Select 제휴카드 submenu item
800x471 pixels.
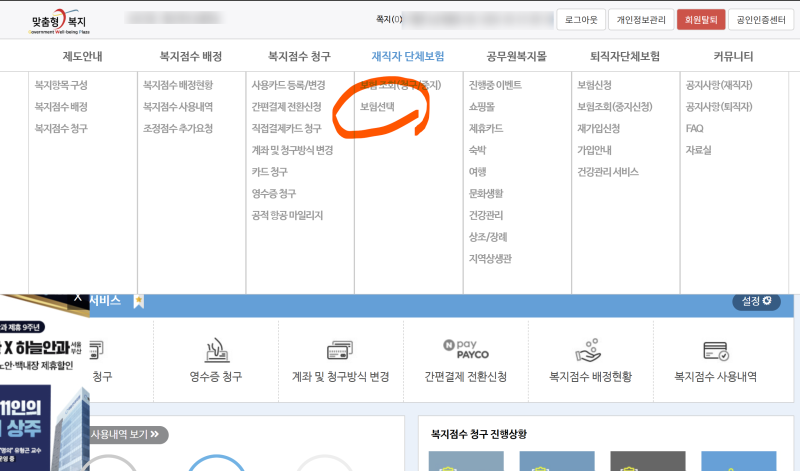tap(486, 128)
